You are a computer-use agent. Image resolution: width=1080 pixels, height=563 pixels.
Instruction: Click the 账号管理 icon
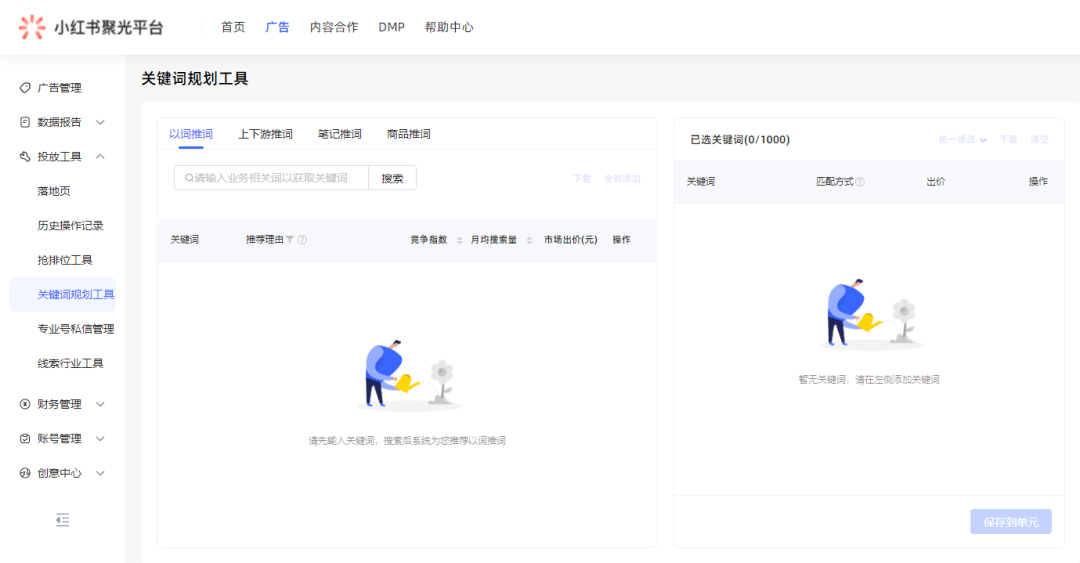tap(25, 438)
